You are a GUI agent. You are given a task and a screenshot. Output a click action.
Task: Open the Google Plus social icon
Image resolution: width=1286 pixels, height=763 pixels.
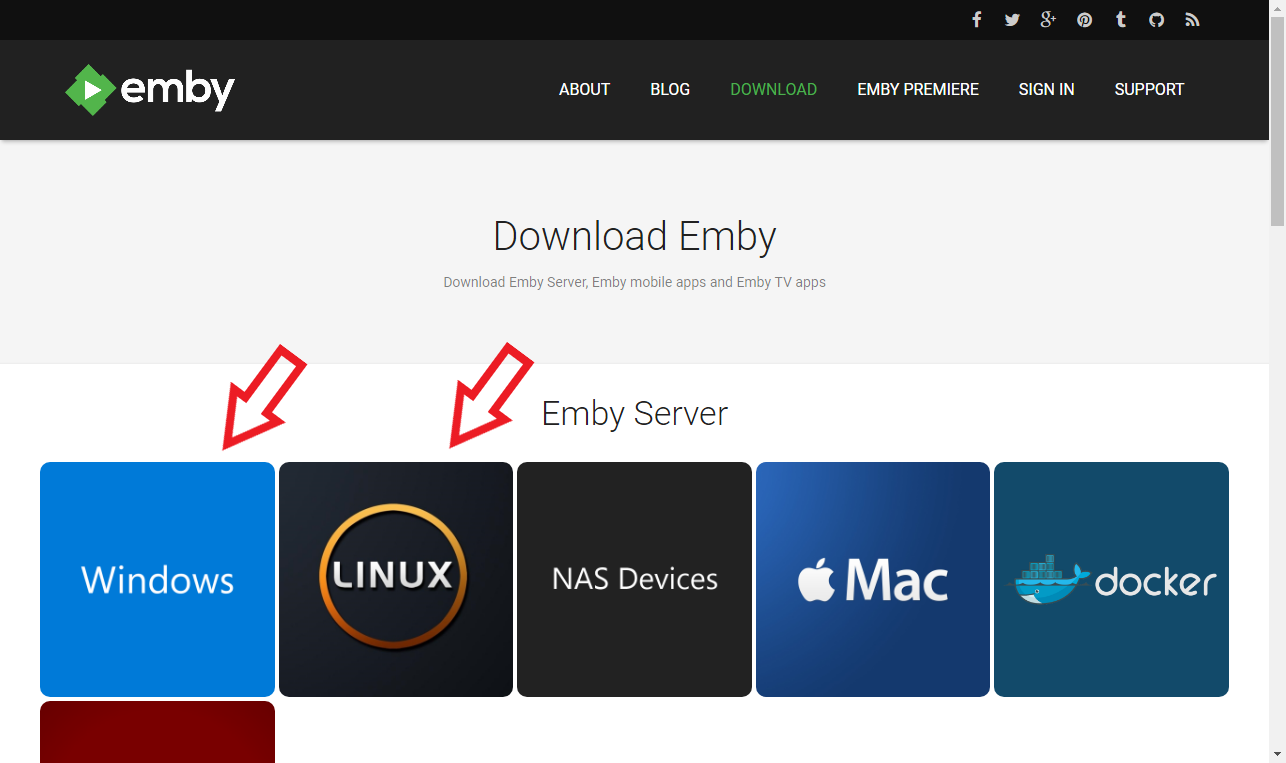click(1048, 20)
